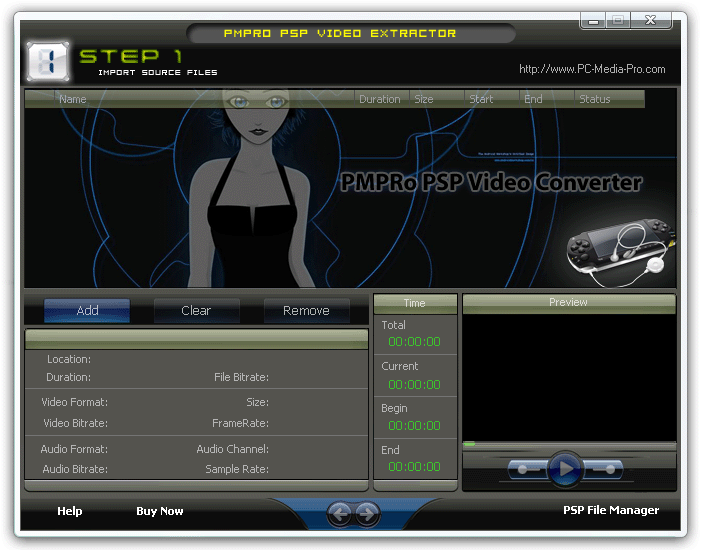This screenshot has height=550, width=701.
Task: Click the Begin time value
Action: click(414, 425)
